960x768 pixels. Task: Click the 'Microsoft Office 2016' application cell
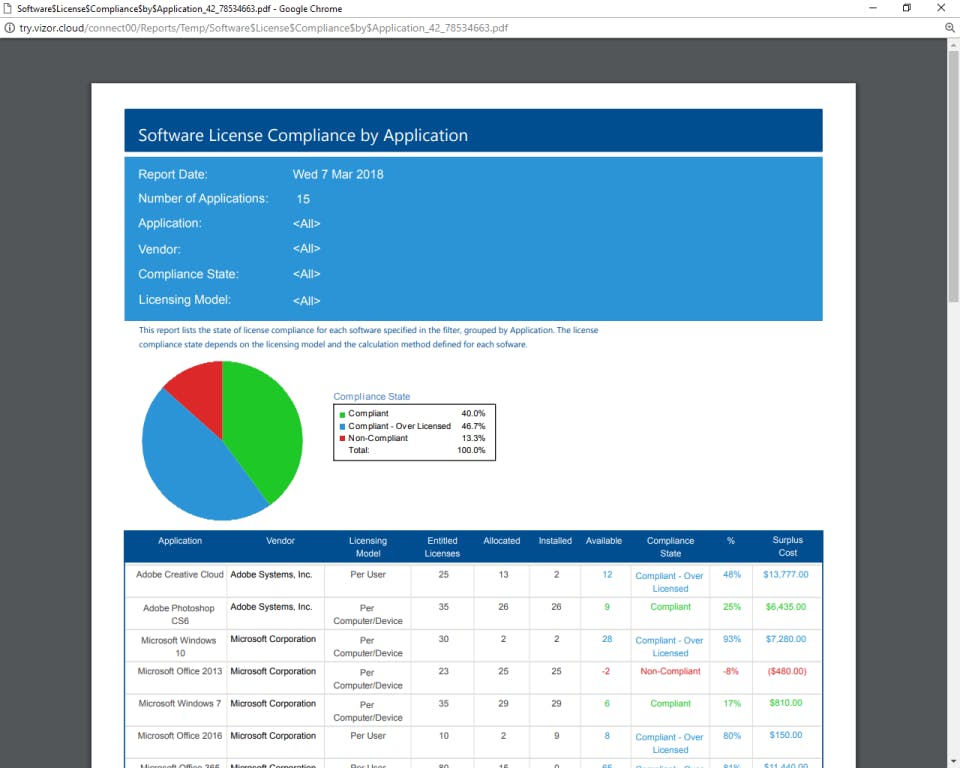click(180, 736)
